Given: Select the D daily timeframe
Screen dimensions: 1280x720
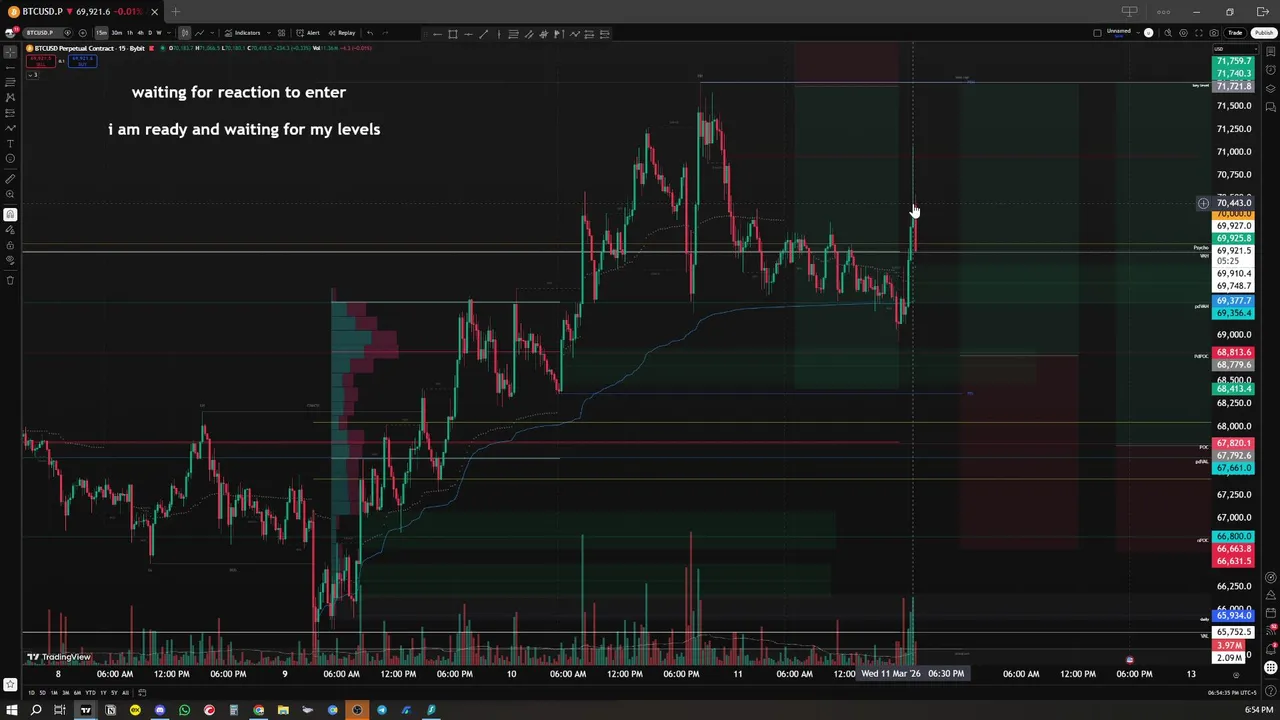Looking at the screenshot, I should click(150, 33).
